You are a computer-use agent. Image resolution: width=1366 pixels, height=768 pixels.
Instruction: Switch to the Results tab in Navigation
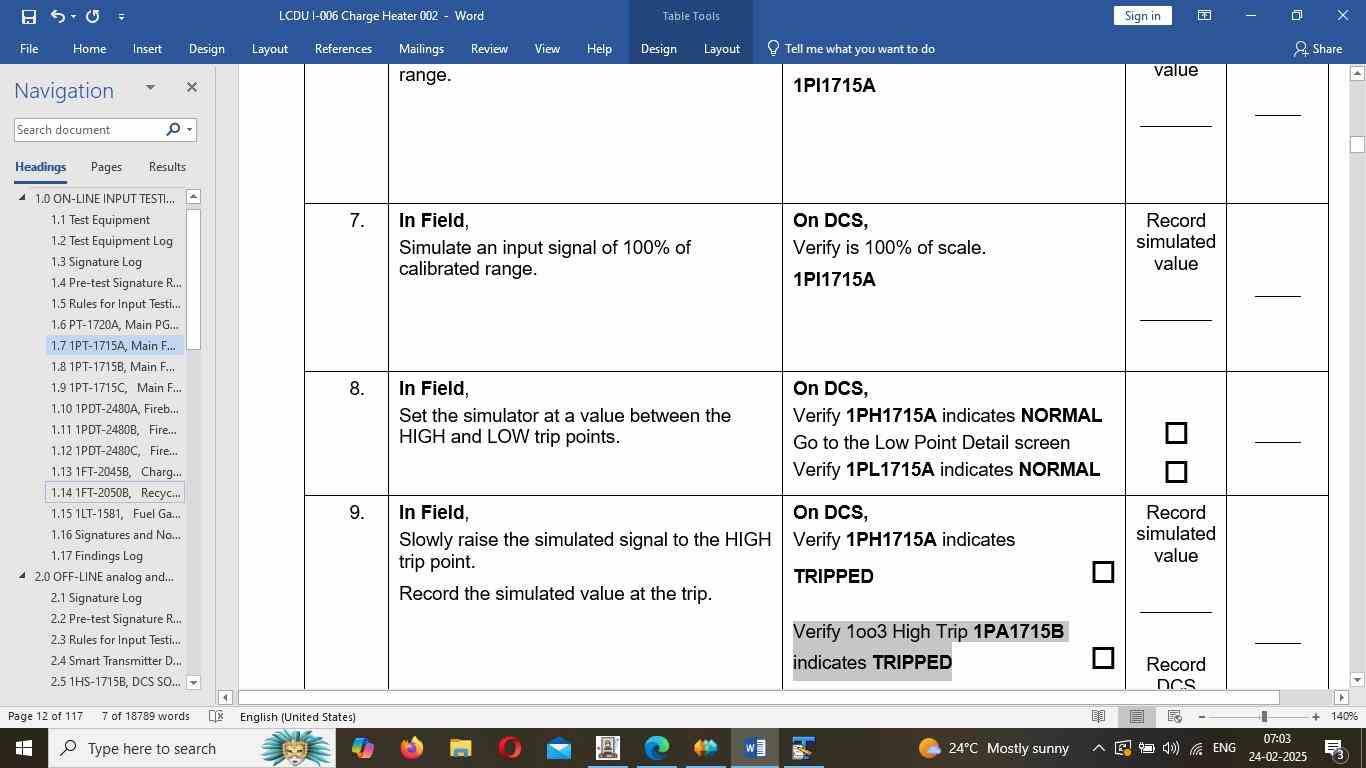point(167,167)
